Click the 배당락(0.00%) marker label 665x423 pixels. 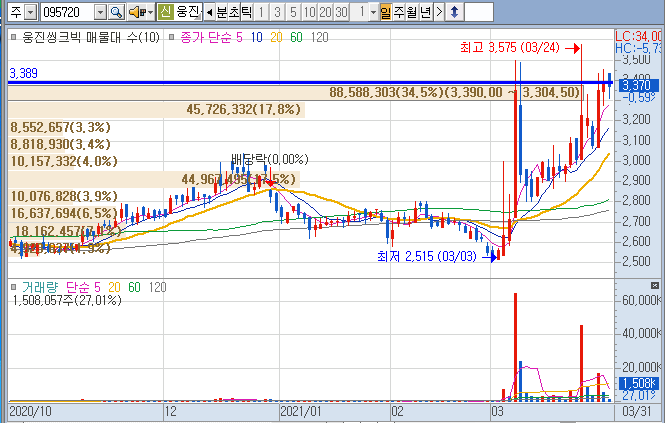pyautogui.click(x=270, y=160)
